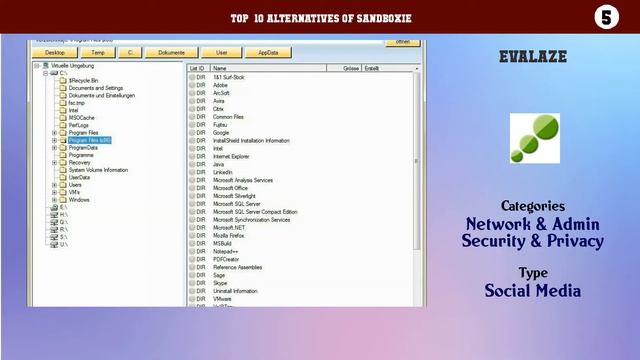The width and height of the screenshot is (640, 360).
Task: Collapse the Virtuelle Umgebung root node
Action: [x=37, y=66]
